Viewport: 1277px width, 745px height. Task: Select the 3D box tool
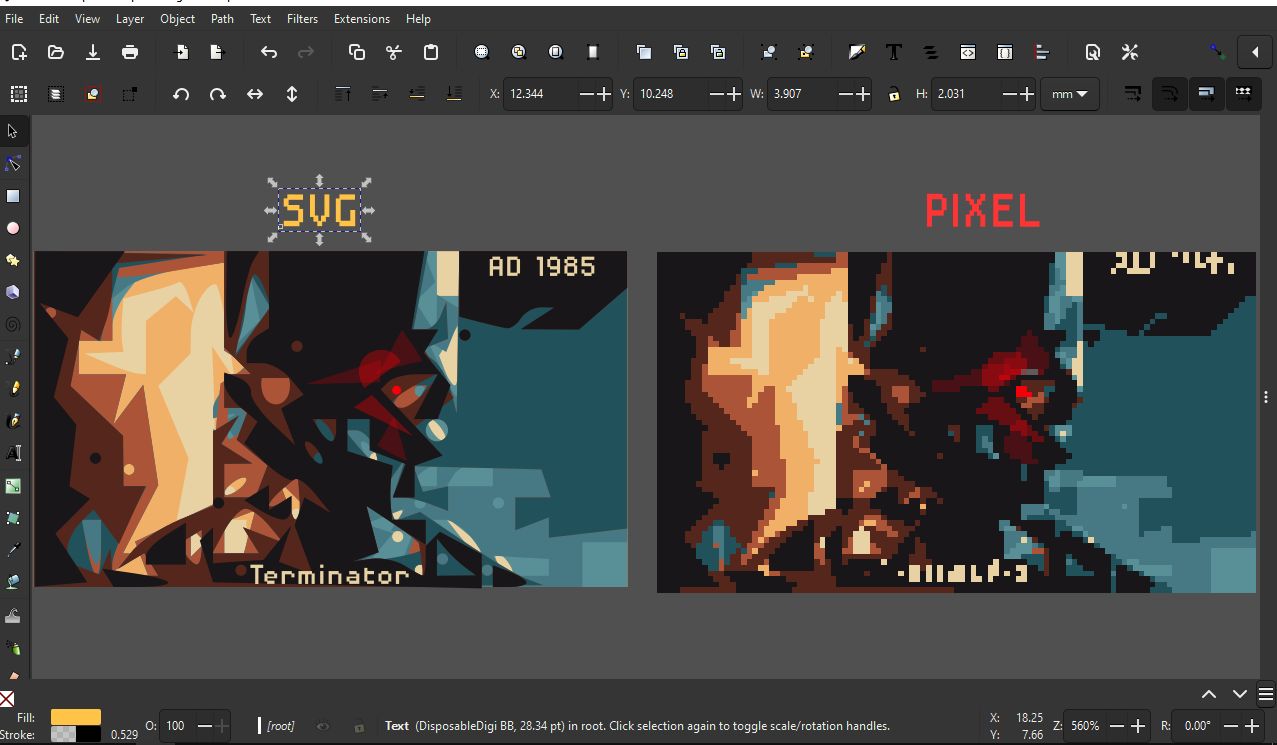click(x=13, y=292)
